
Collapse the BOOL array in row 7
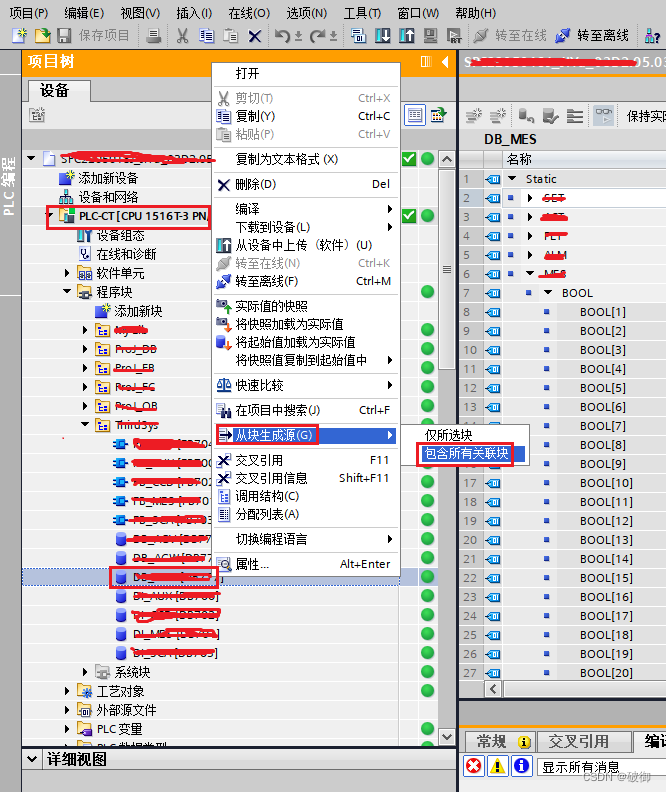[x=548, y=292]
